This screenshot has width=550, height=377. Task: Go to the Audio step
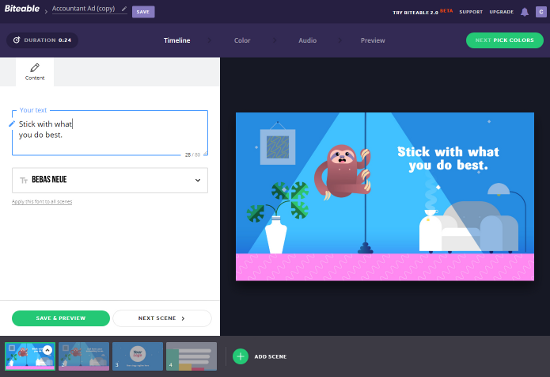tap(307, 41)
